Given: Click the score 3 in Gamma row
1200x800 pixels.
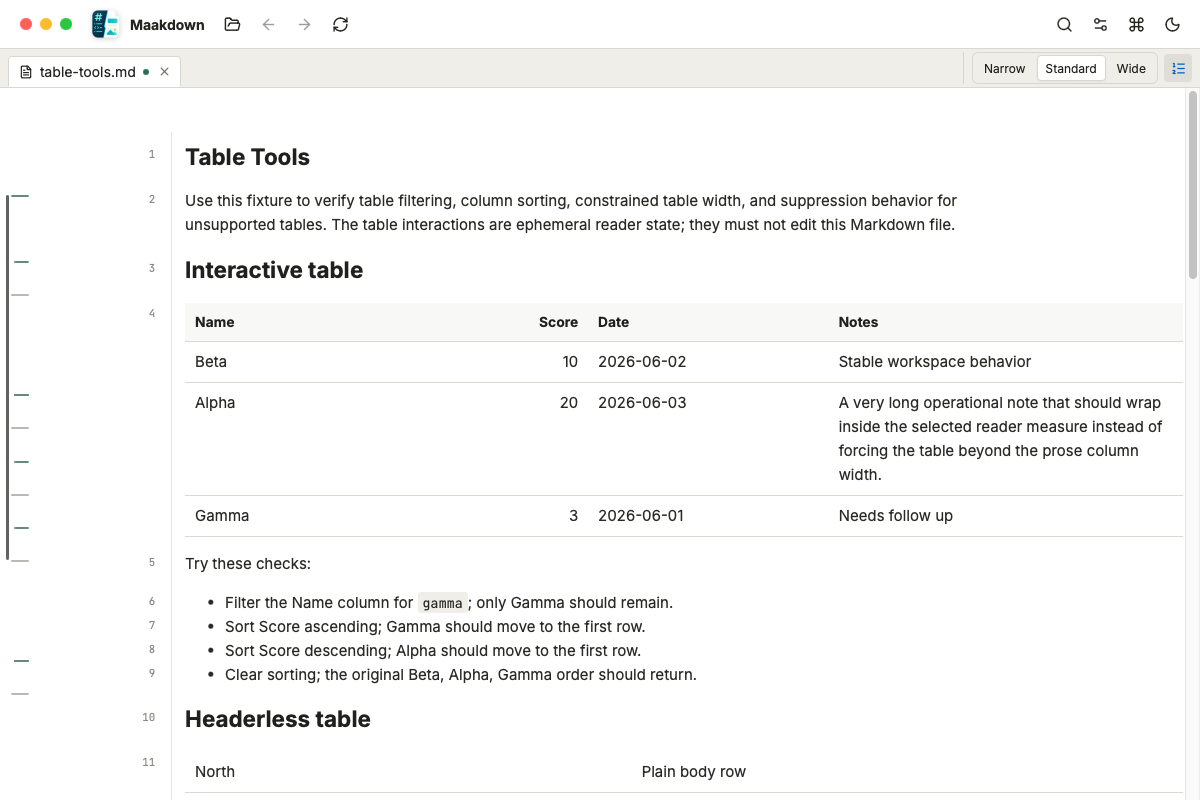Looking at the screenshot, I should point(574,516).
